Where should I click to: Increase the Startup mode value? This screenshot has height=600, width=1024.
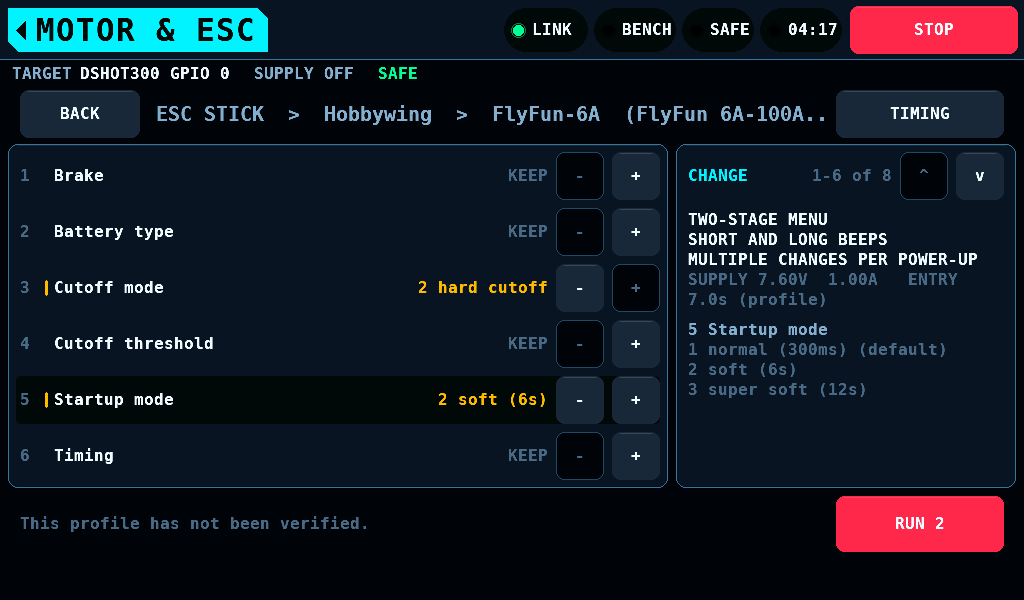coord(635,400)
